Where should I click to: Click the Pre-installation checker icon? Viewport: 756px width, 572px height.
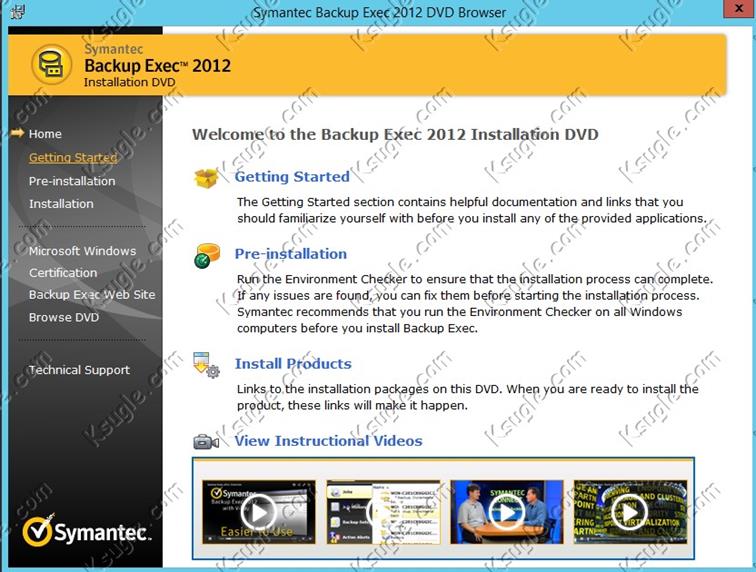pyautogui.click(x=207, y=256)
